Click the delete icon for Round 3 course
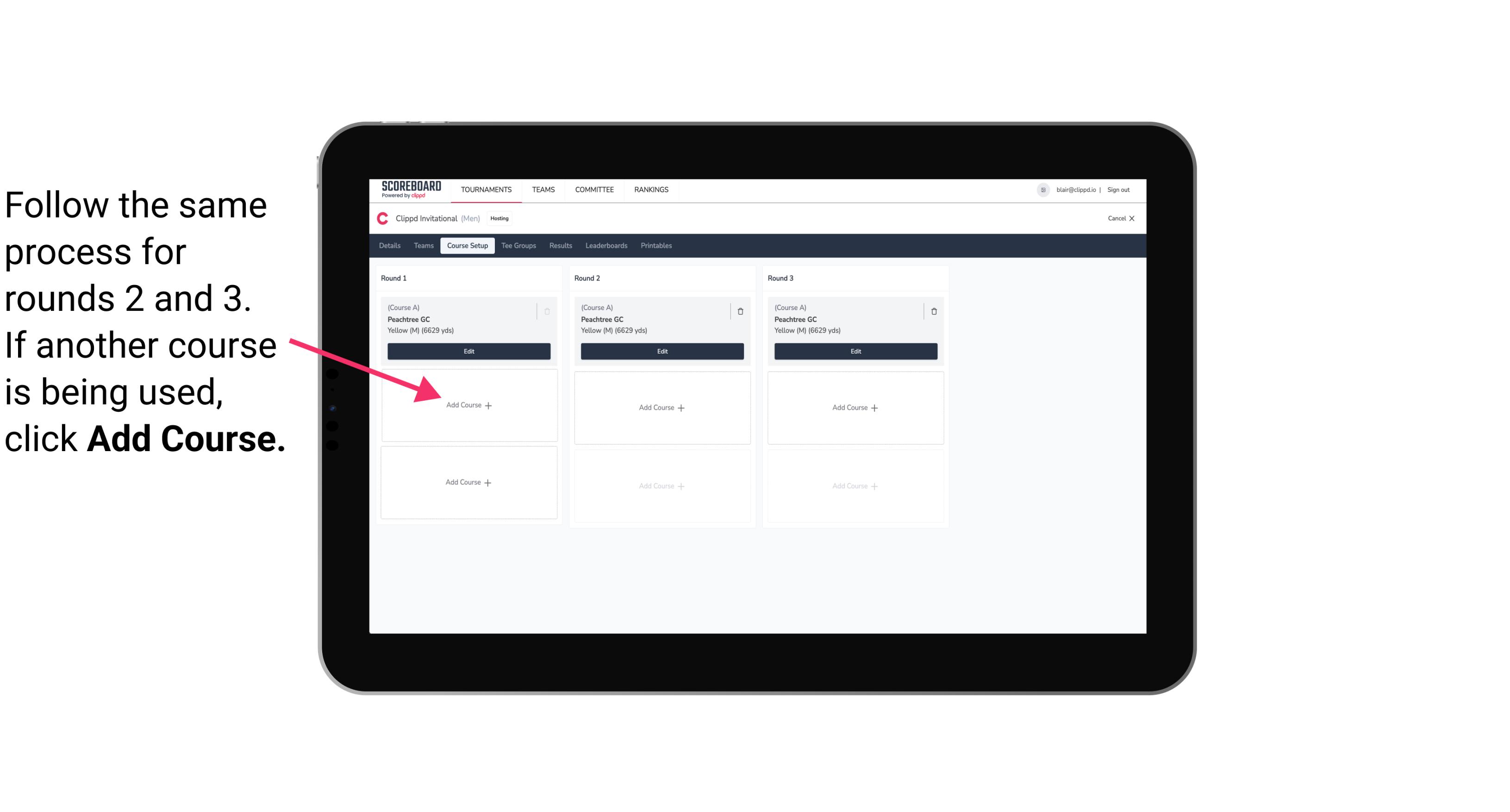 coord(930,311)
